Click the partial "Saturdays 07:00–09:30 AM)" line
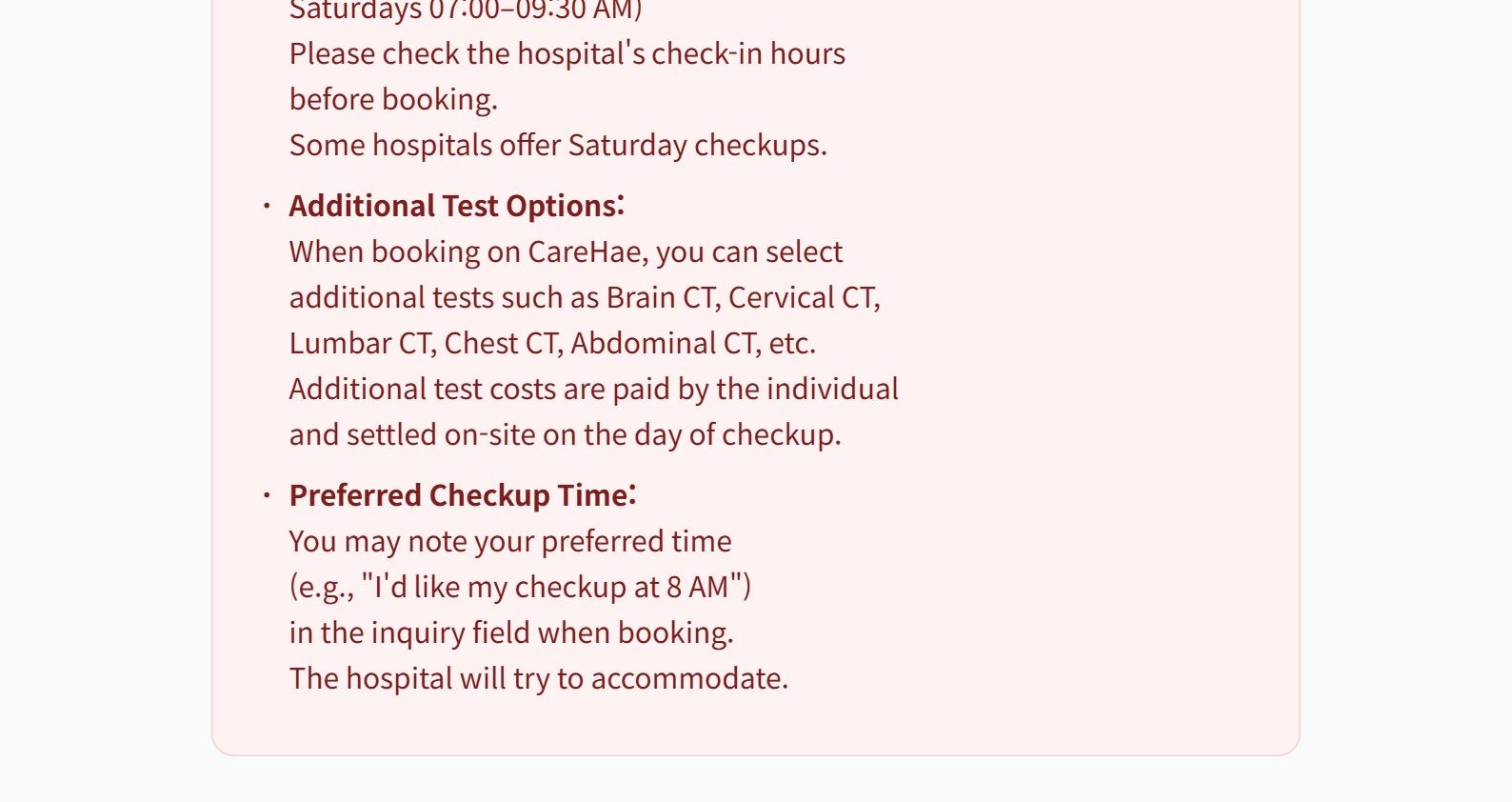 pyautogui.click(x=466, y=10)
